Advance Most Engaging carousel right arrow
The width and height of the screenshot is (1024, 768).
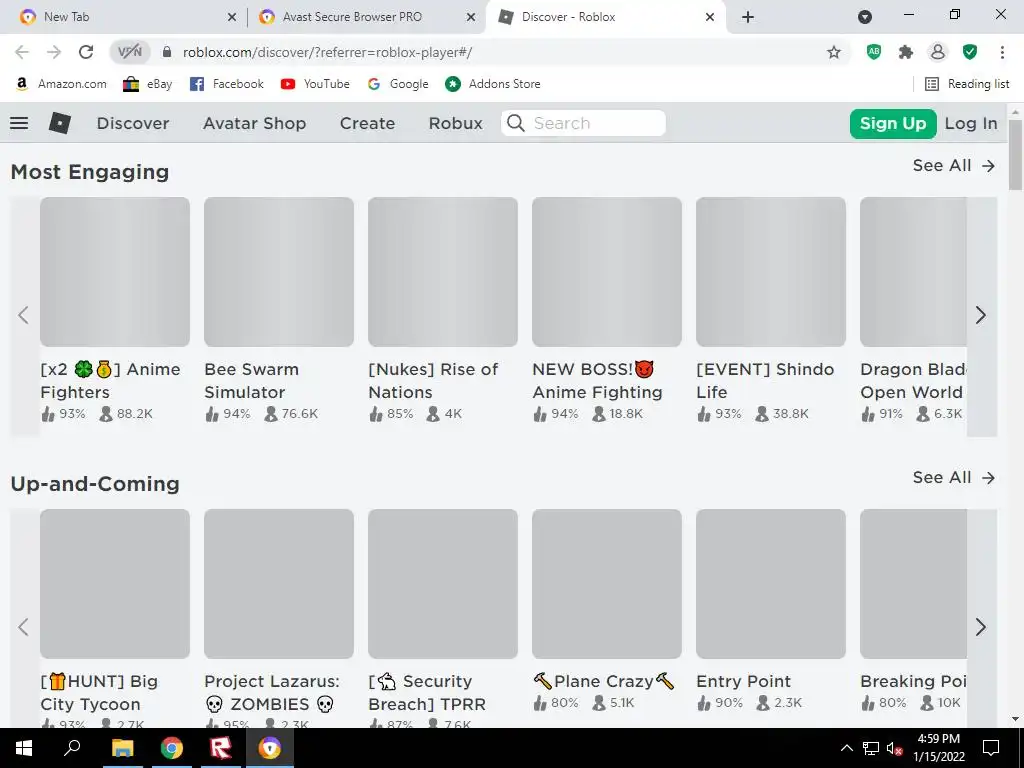981,315
